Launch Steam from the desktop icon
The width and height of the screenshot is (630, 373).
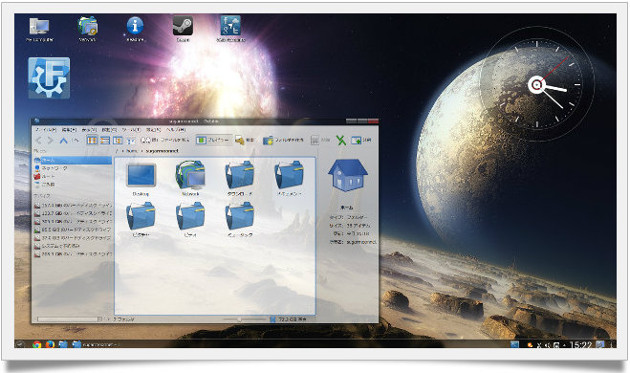(183, 29)
